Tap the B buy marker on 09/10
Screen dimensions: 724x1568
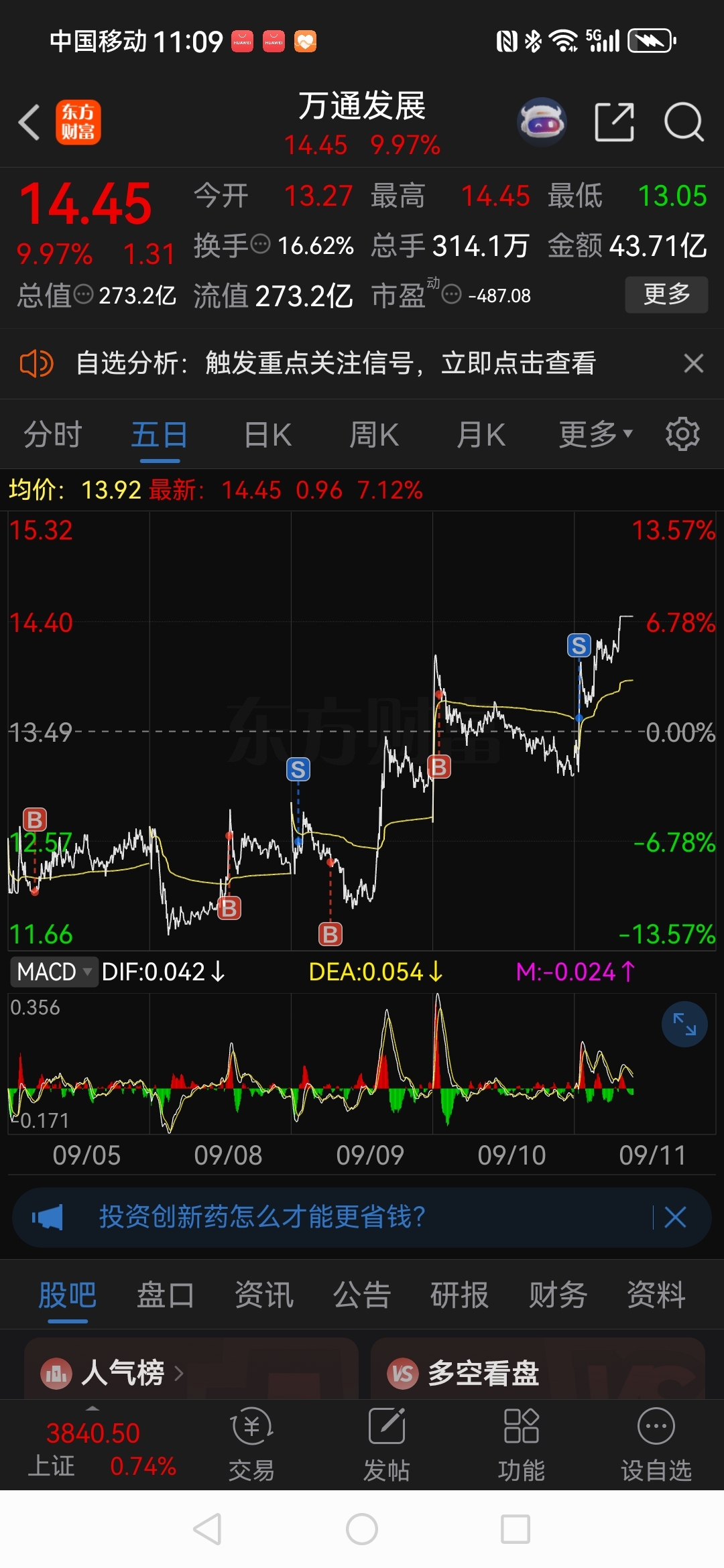pyautogui.click(x=439, y=767)
